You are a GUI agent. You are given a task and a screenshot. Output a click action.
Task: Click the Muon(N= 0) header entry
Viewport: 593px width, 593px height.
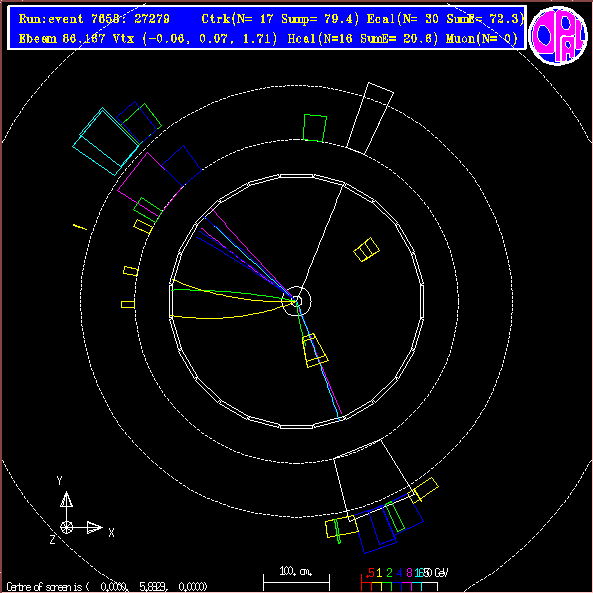point(481,39)
